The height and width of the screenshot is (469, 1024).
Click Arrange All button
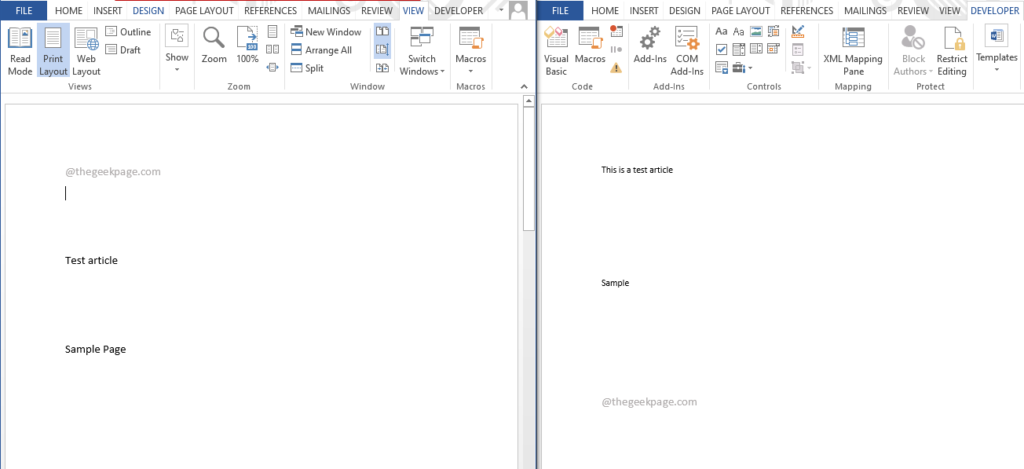click(x=321, y=50)
